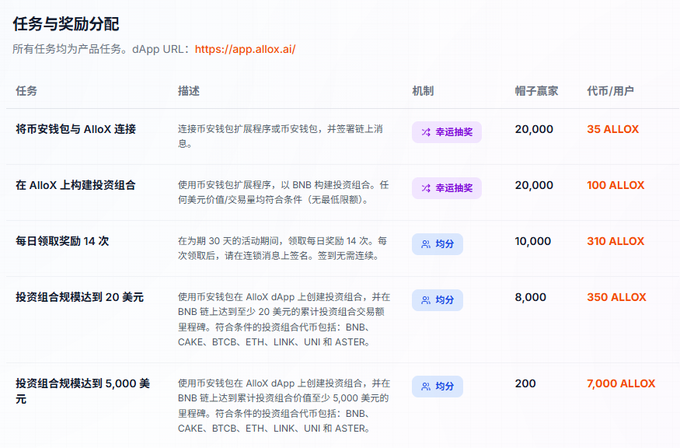
Task: Click the 机制 column header
Action: tap(423, 91)
